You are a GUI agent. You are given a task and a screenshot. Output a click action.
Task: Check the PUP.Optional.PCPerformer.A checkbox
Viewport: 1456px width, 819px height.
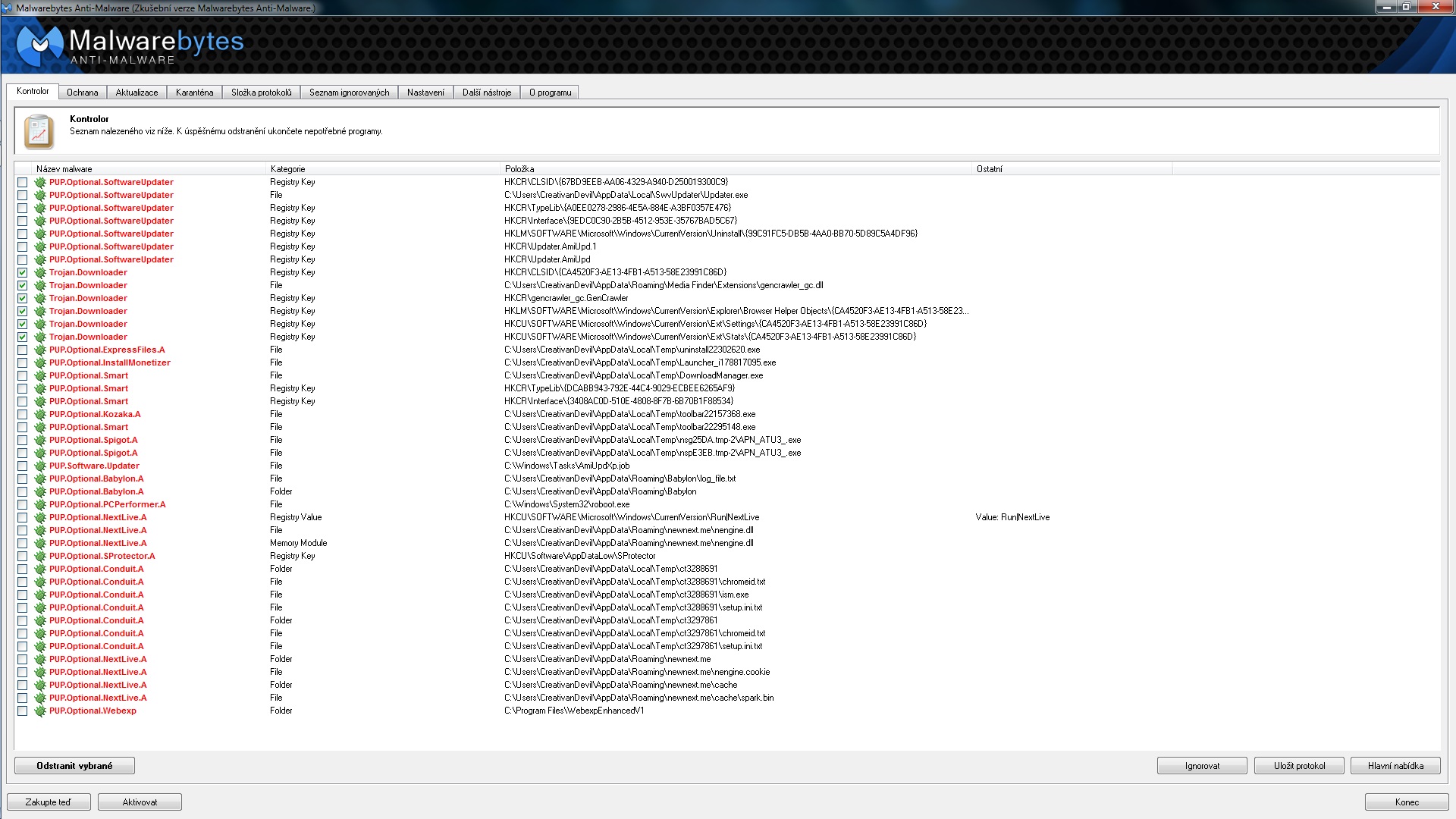click(x=22, y=505)
